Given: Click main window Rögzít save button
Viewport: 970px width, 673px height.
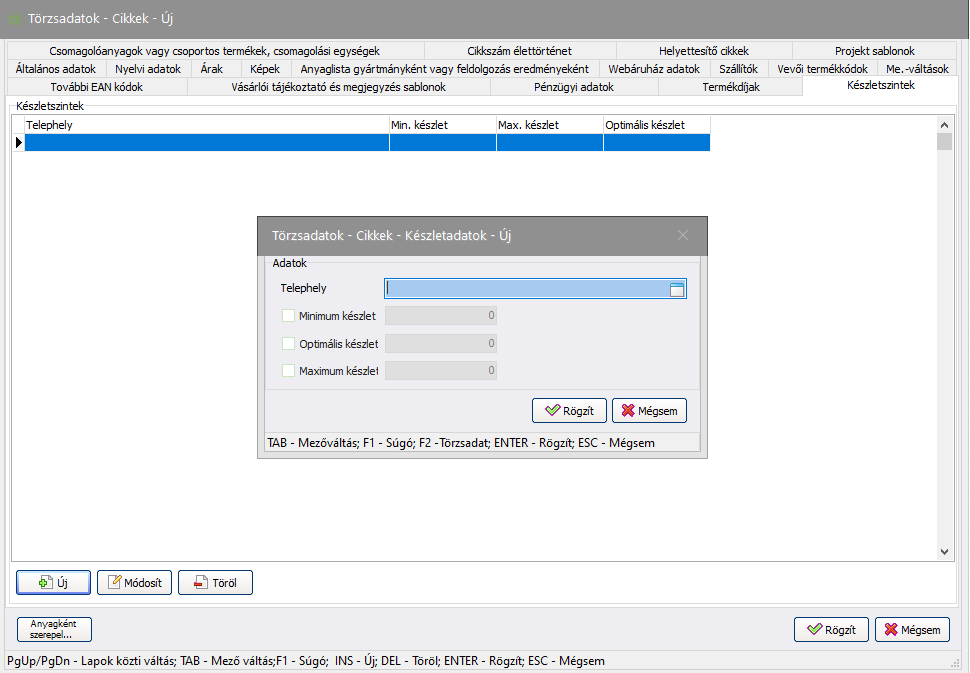Looking at the screenshot, I should (x=831, y=630).
